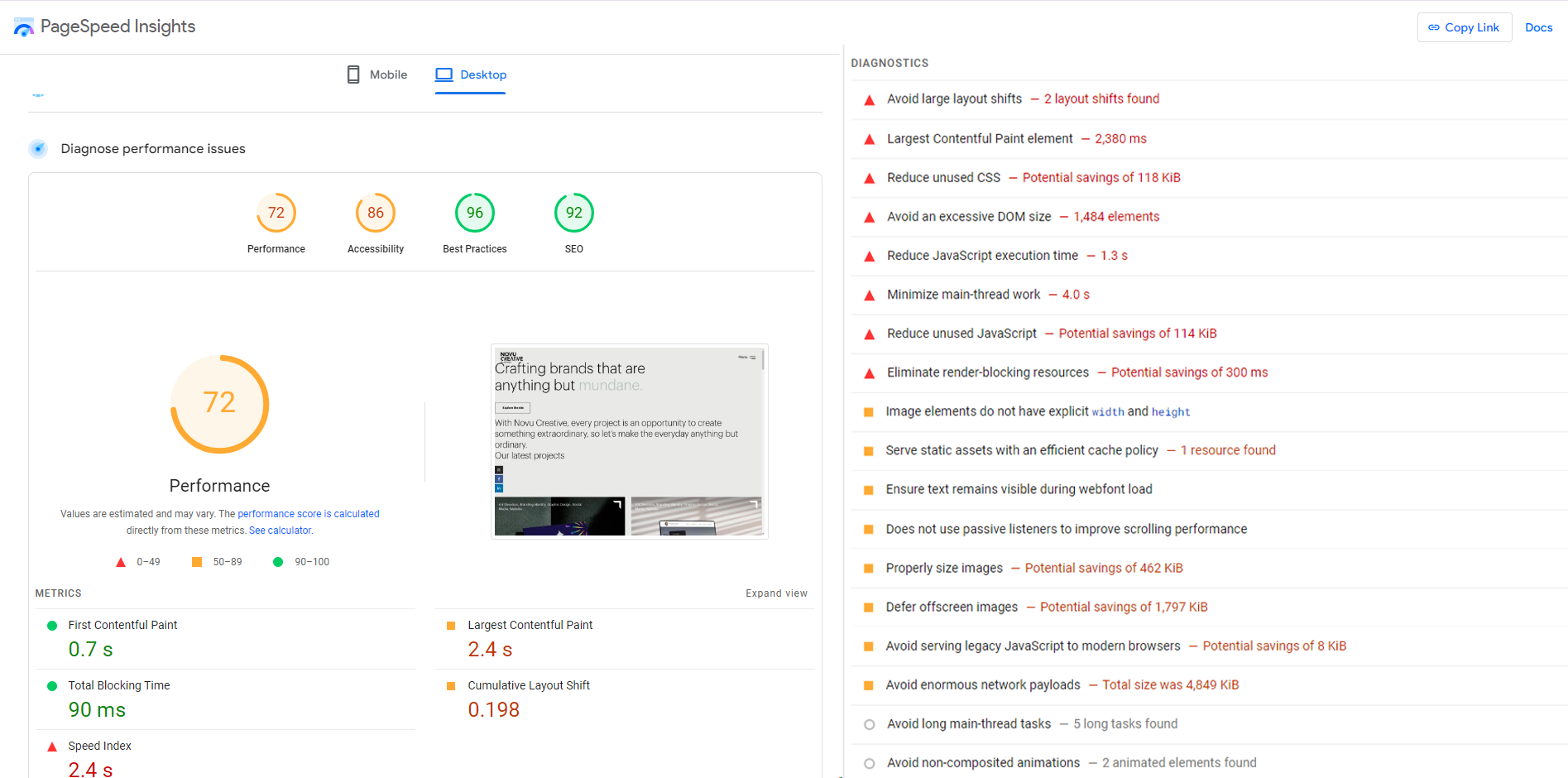
Task: Click the PageSpeed Insights logo
Action: tap(24, 26)
